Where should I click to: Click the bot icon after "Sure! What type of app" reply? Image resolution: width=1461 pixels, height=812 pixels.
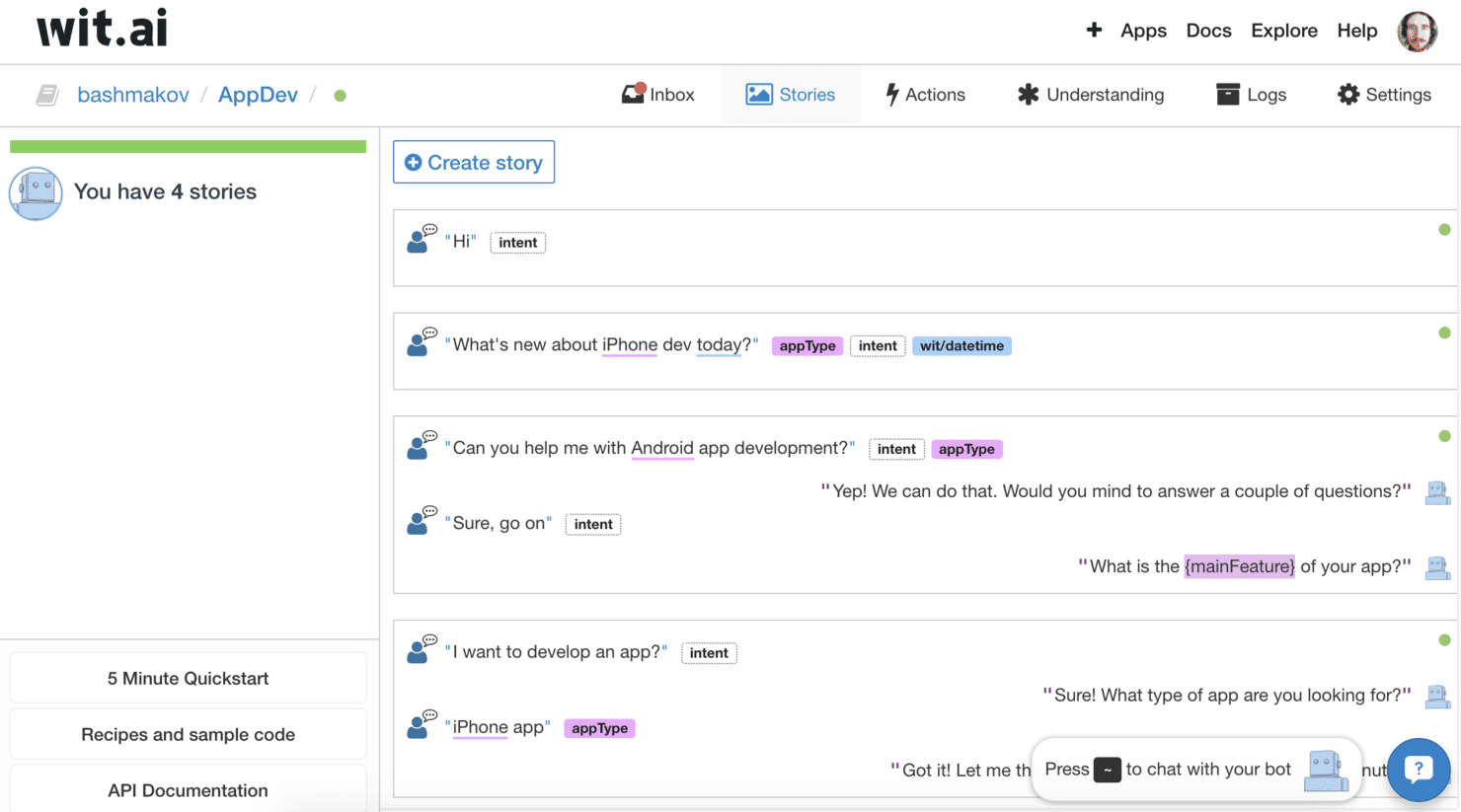coord(1437,697)
